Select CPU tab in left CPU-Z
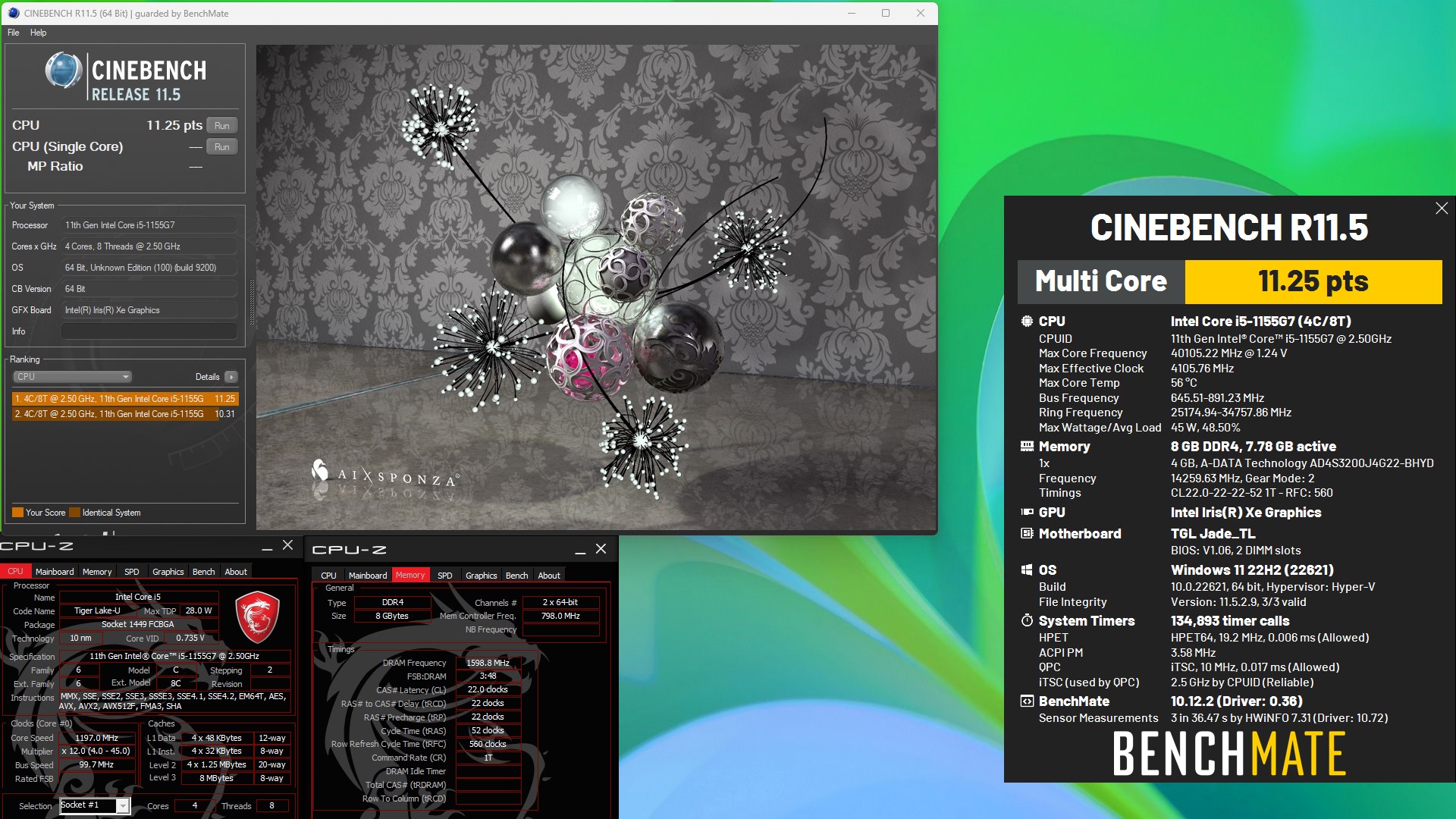Screen dimensions: 1456x819 pyautogui.click(x=16, y=572)
